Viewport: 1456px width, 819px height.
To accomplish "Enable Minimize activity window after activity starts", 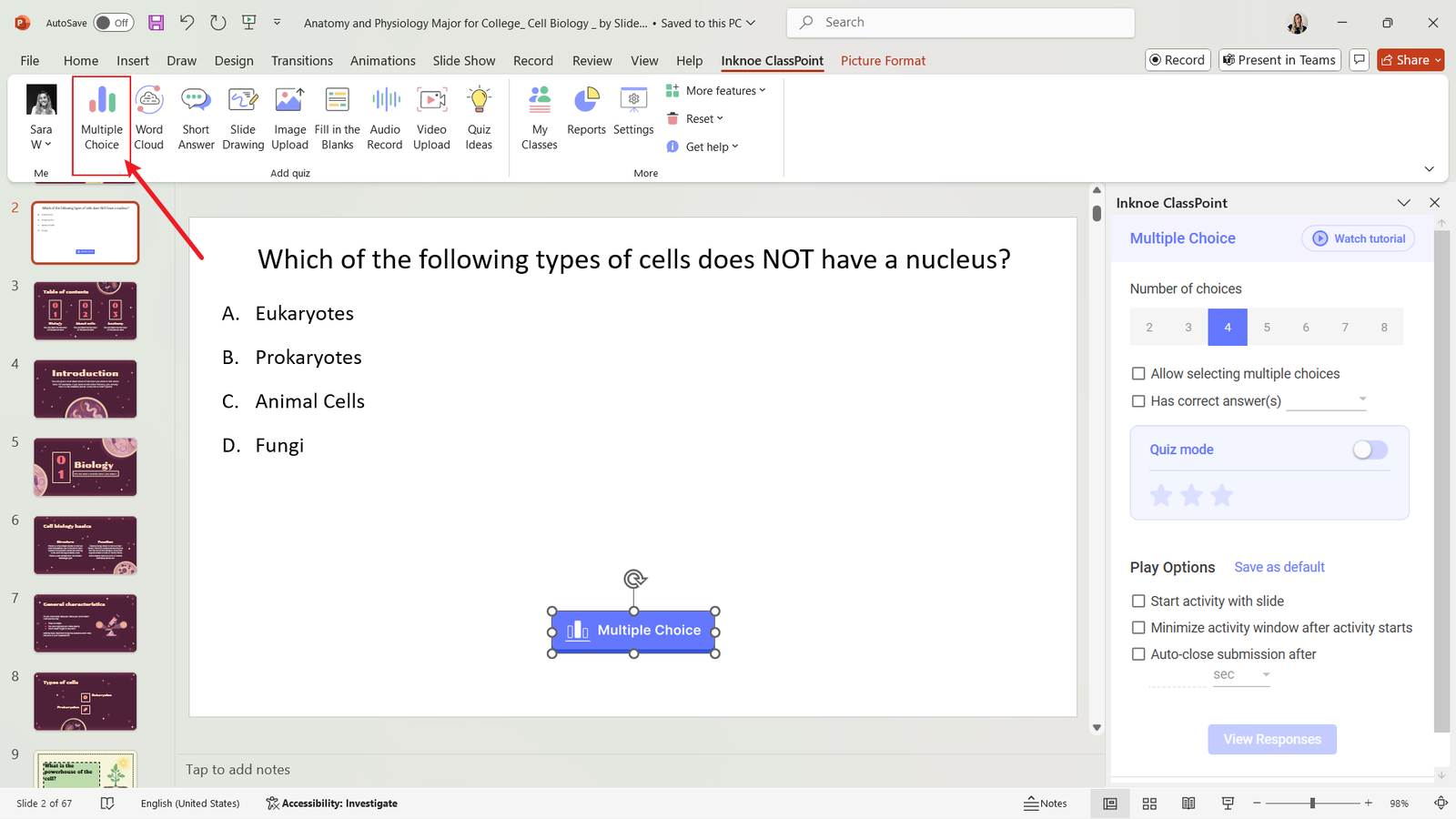I will (x=1138, y=628).
